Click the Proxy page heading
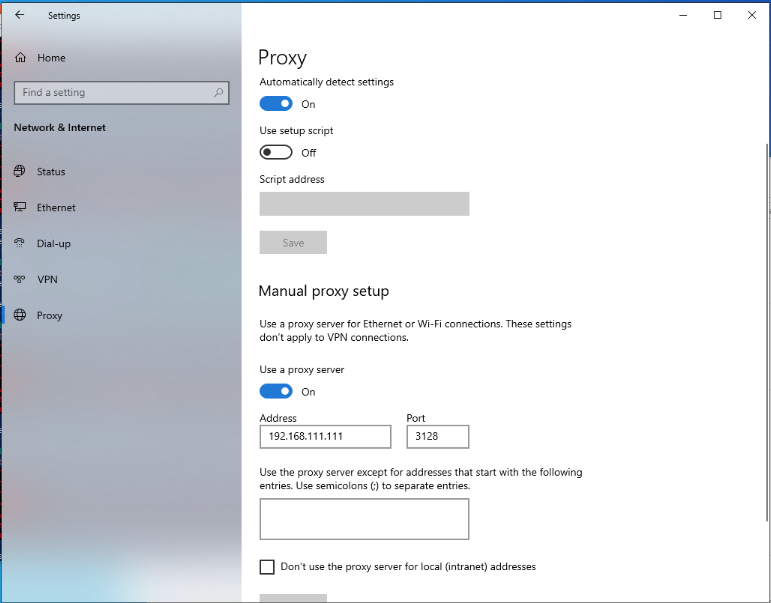This screenshot has height=603, width=771. (x=282, y=58)
